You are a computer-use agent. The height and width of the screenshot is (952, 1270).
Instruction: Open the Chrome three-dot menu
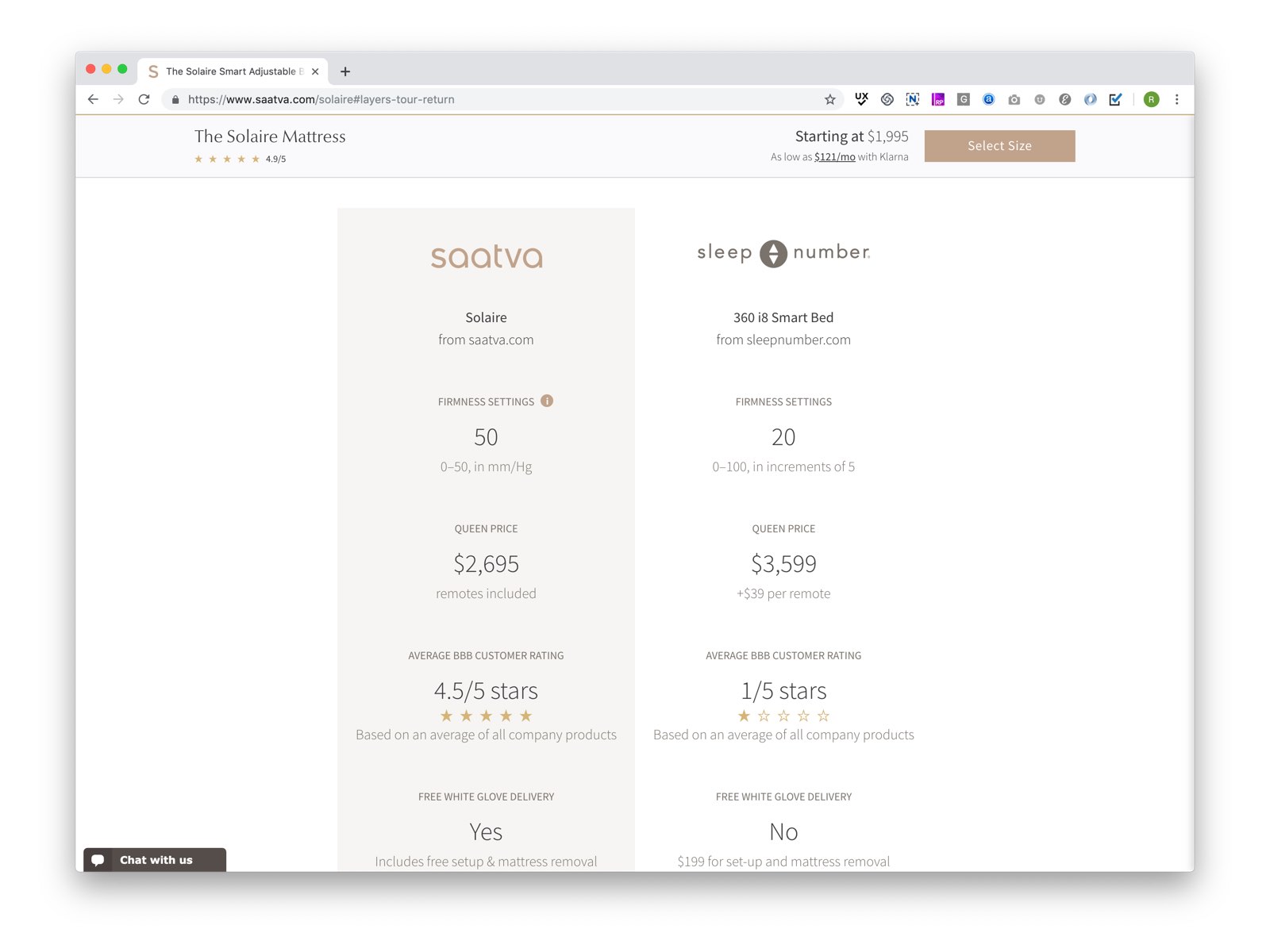pyautogui.click(x=1176, y=99)
